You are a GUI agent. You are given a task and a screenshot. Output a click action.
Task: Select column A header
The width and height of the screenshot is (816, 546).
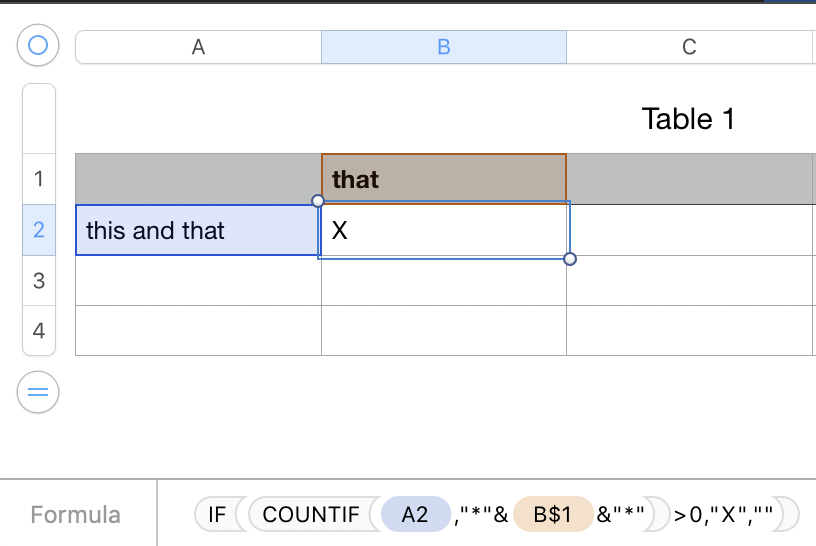pos(198,47)
